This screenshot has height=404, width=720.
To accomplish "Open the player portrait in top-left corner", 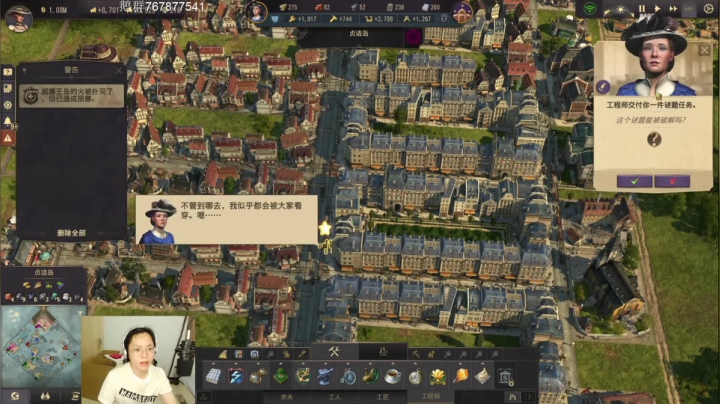I will [18, 17].
